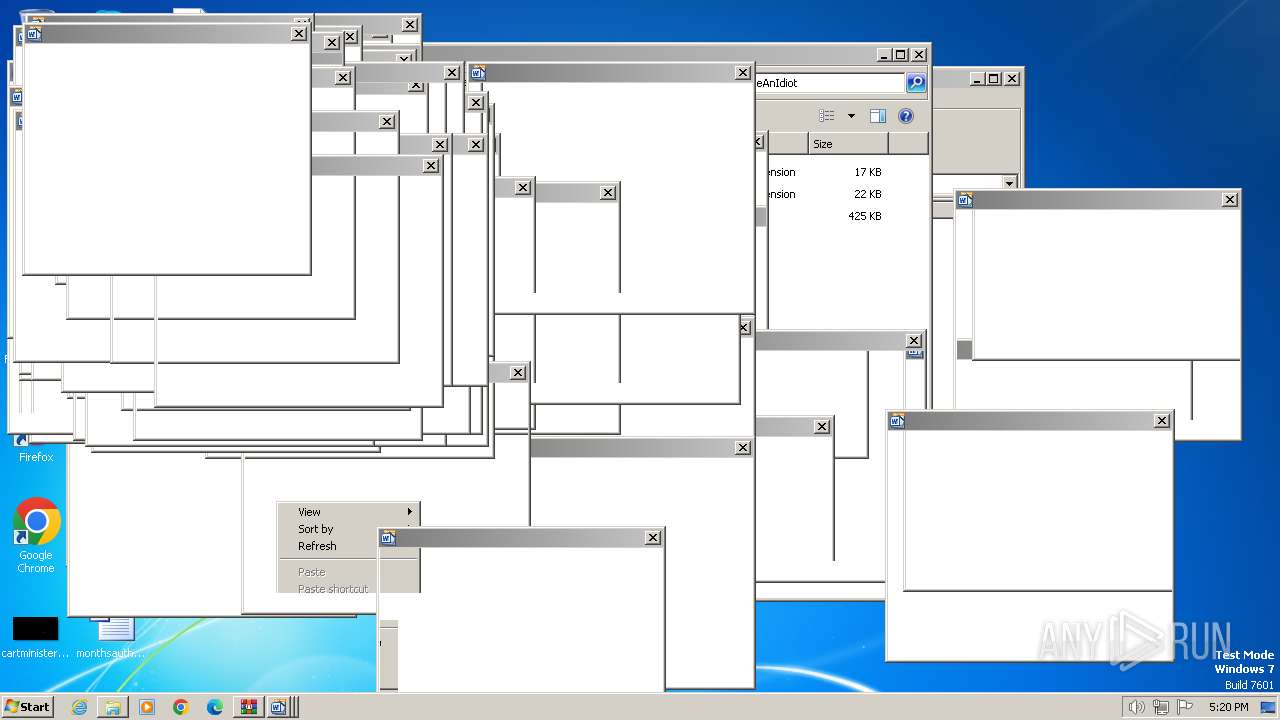This screenshot has width=1280, height=720.
Task: Select the 'monthsauth...' desktop document
Action: point(111,638)
